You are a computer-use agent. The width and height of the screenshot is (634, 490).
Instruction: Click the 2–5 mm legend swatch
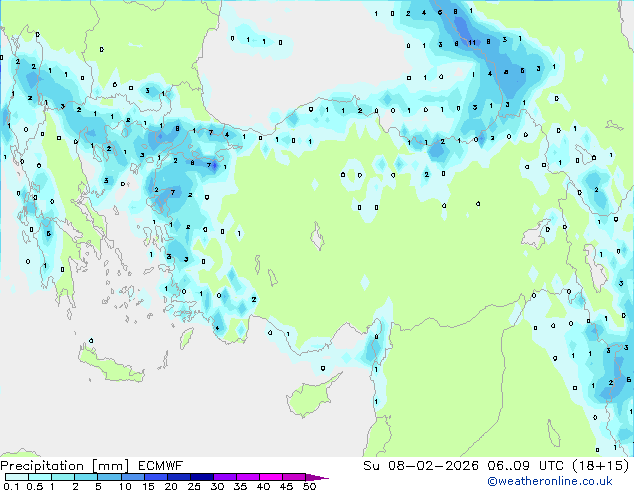point(86,477)
